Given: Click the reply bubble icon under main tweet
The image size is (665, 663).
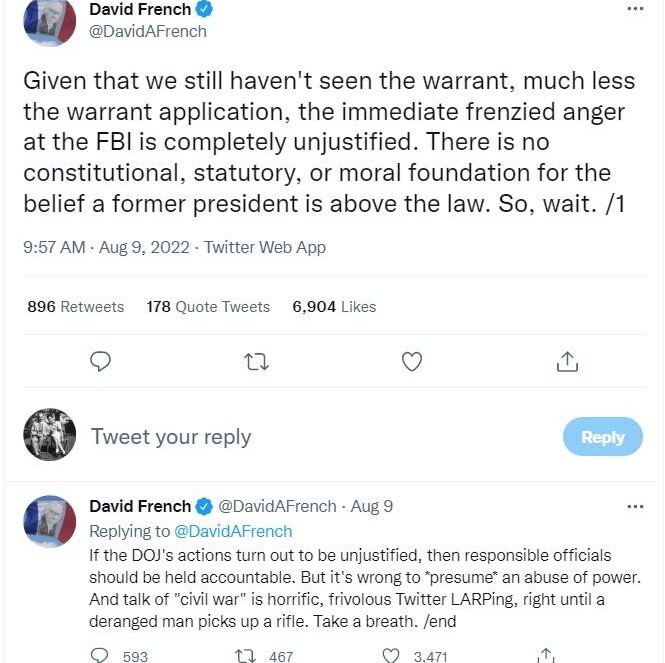Looking at the screenshot, I should click(101, 362).
